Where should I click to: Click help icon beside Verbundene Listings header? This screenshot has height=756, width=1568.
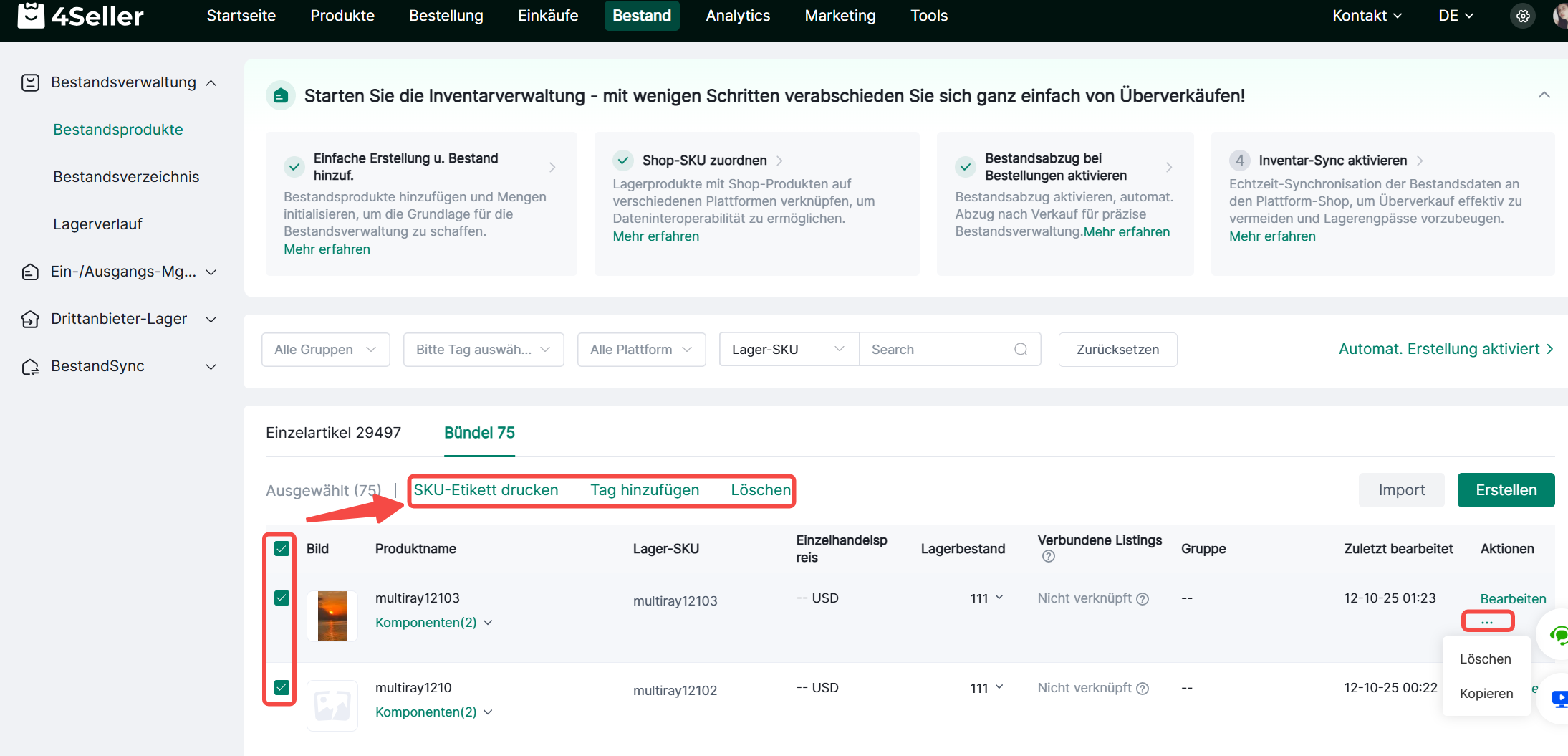[1048, 557]
